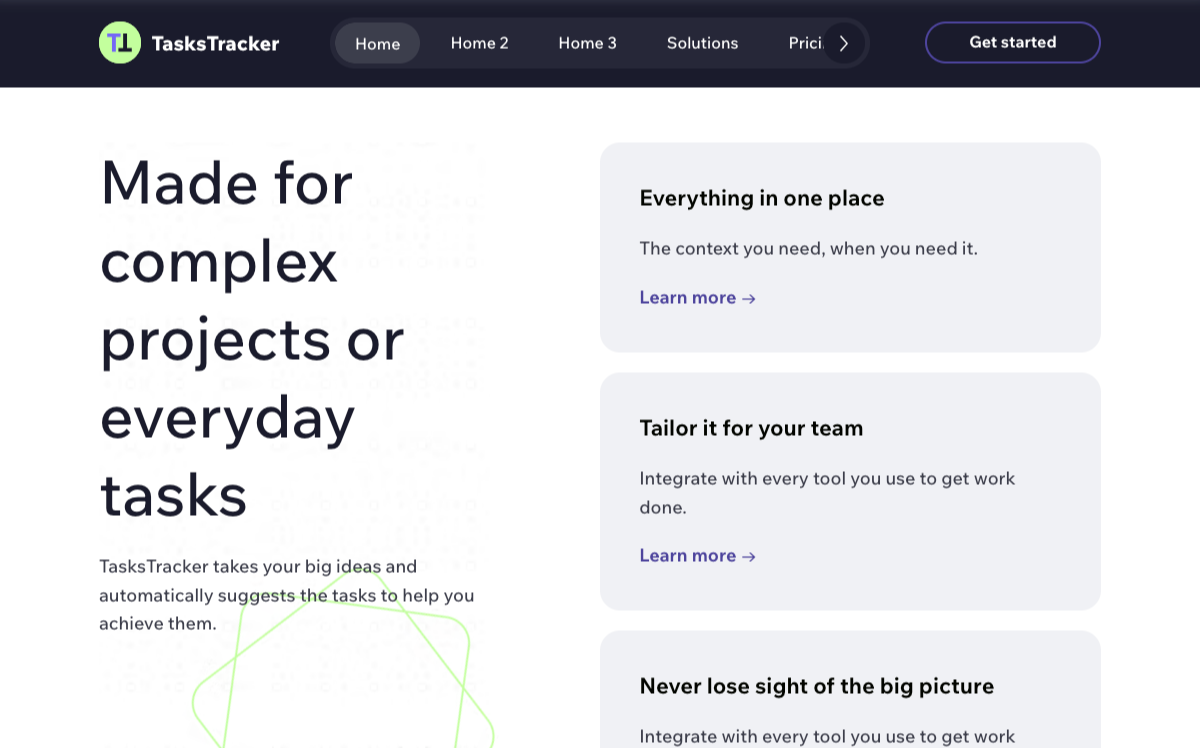This screenshot has height=748, width=1200.
Task: Open the Home 3 navigation item
Action: coord(587,43)
